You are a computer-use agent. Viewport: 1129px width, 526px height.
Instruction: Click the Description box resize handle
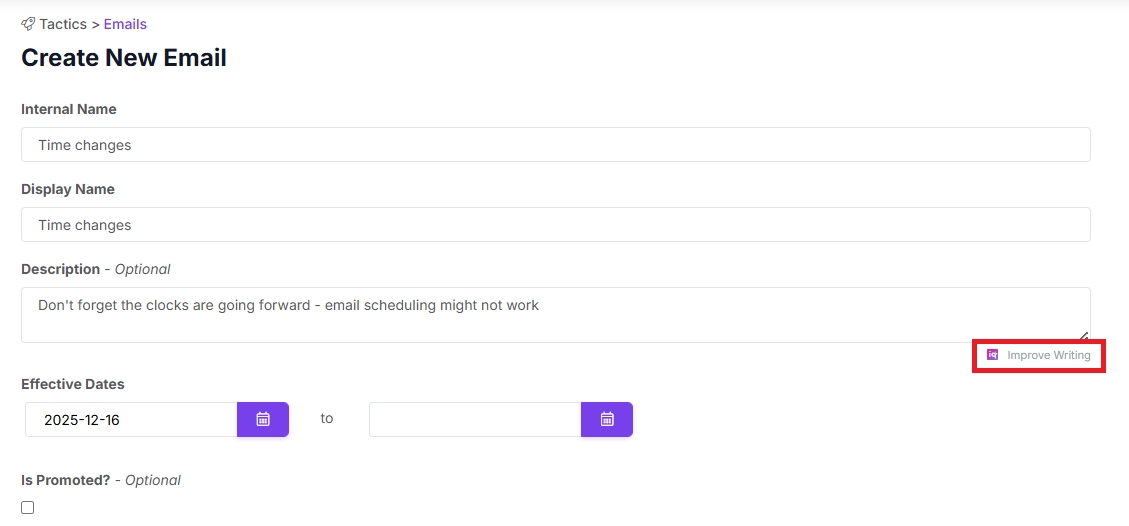click(1083, 336)
